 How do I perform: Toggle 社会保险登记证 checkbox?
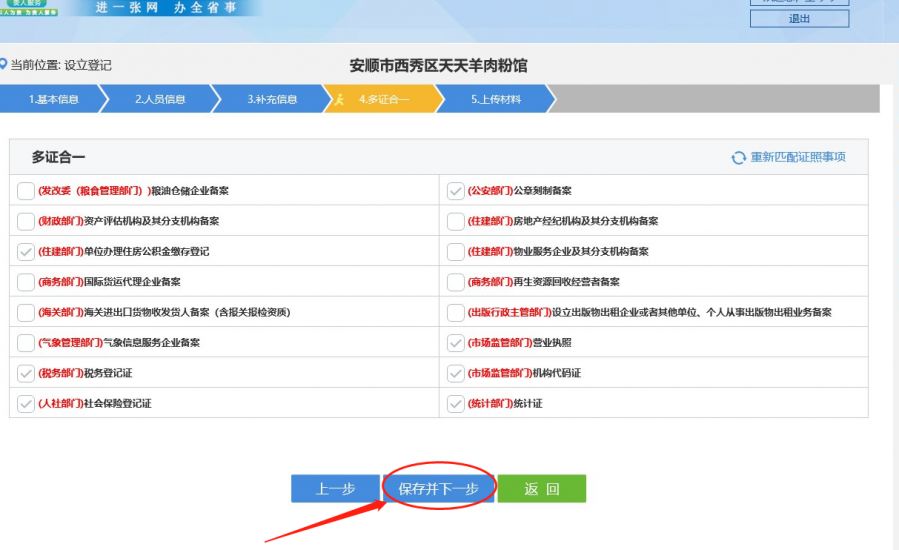point(26,403)
